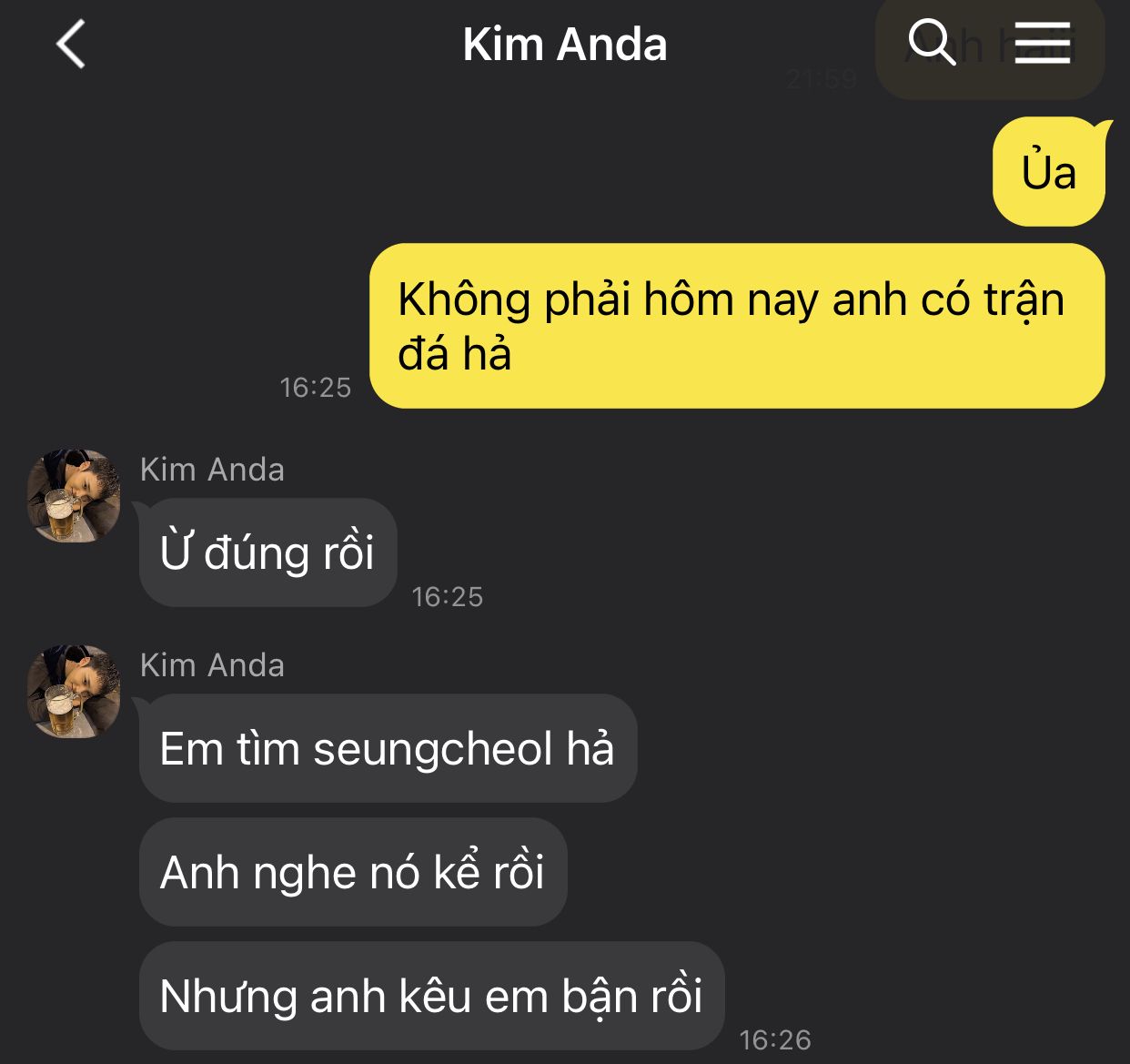Viewport: 1130px width, 1064px height.
Task: Click sender name 'Kim Anda' above 'Ừ đúng rồi'
Action: pos(212,470)
